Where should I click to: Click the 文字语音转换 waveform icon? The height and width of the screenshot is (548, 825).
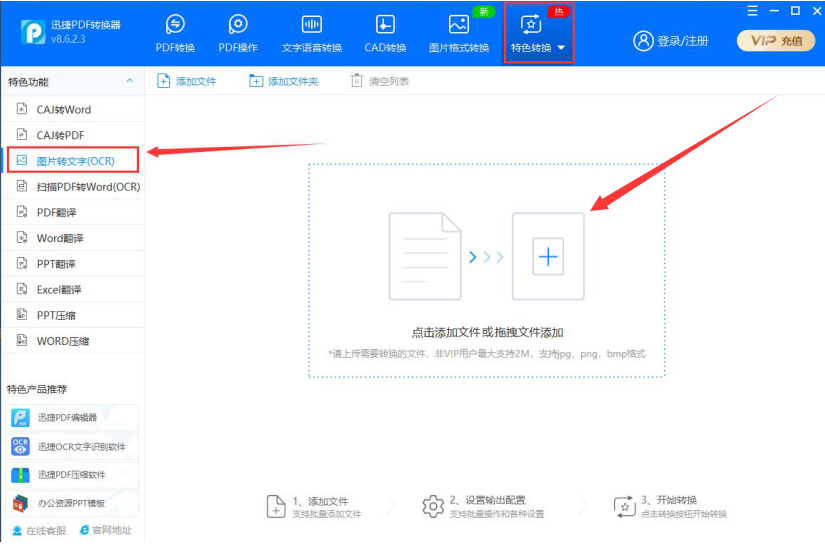[311, 24]
